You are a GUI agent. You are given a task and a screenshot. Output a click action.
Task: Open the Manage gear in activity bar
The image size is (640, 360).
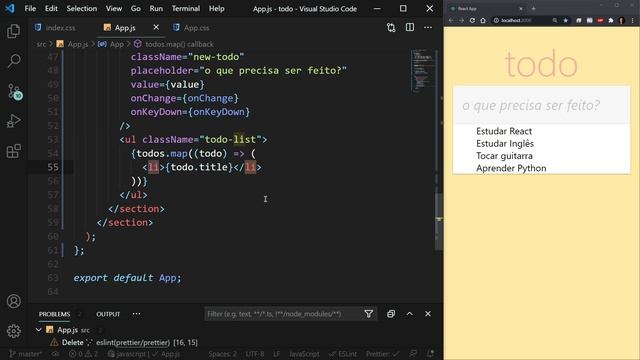pyautogui.click(x=13, y=331)
